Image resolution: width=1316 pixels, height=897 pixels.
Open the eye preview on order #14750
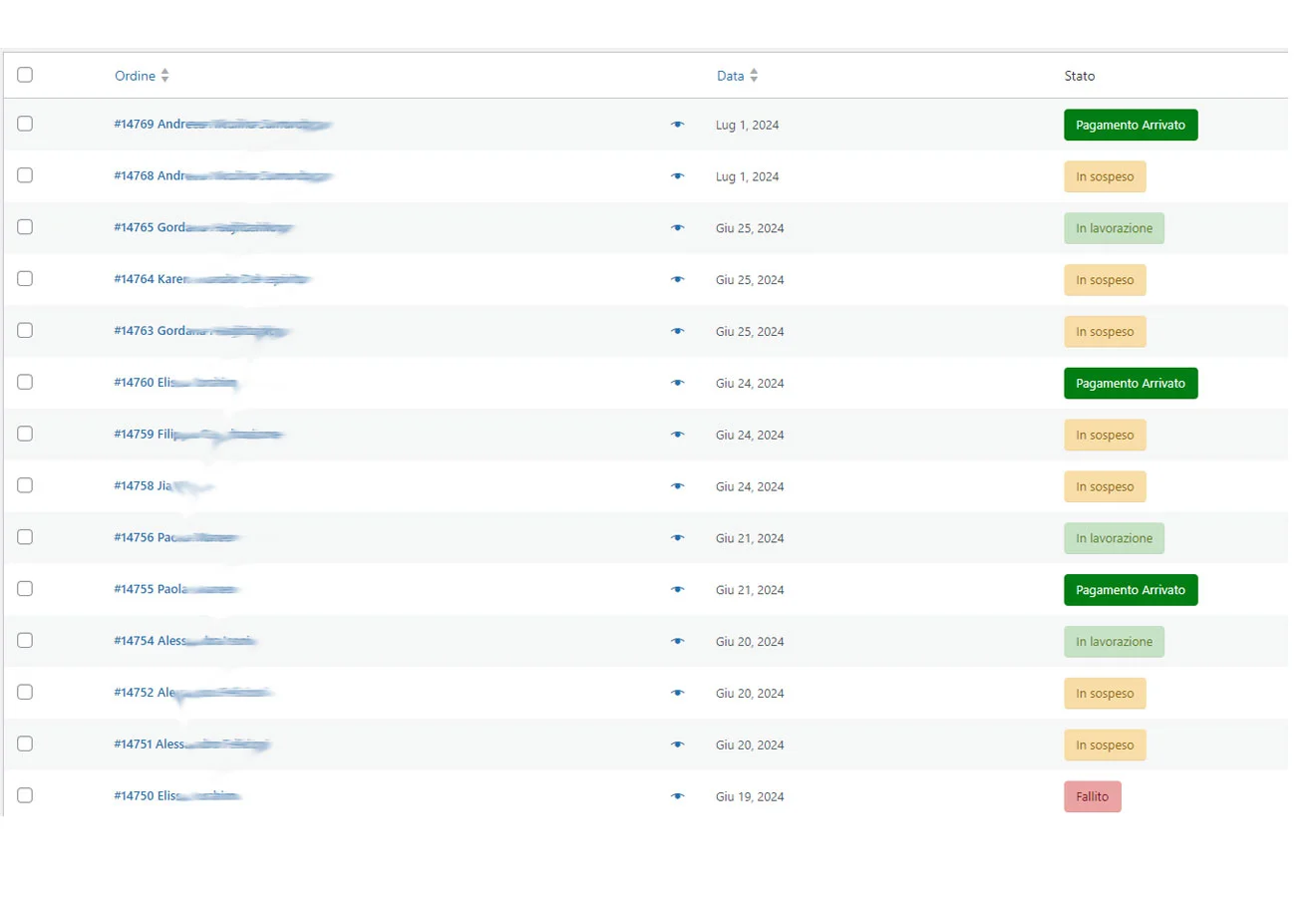coord(678,796)
